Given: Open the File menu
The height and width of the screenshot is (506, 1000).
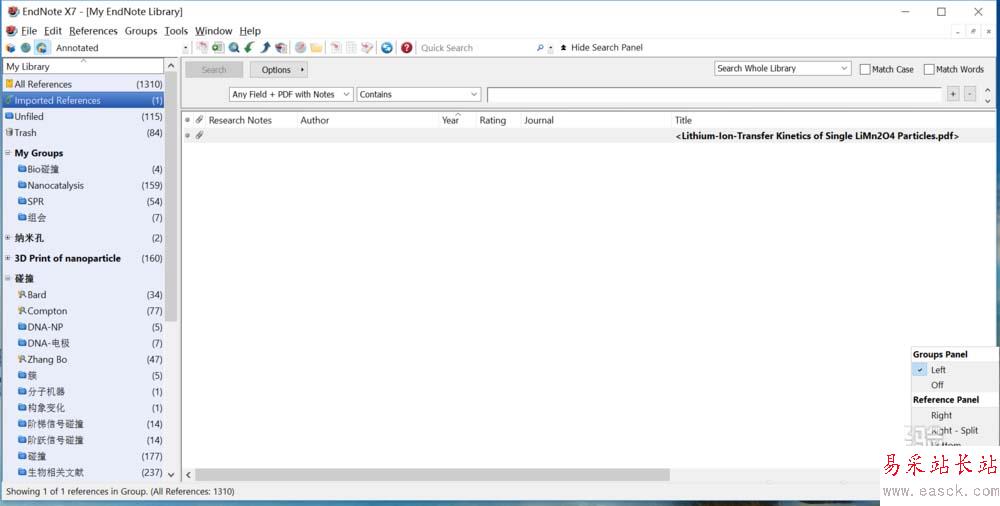Looking at the screenshot, I should [x=29, y=31].
